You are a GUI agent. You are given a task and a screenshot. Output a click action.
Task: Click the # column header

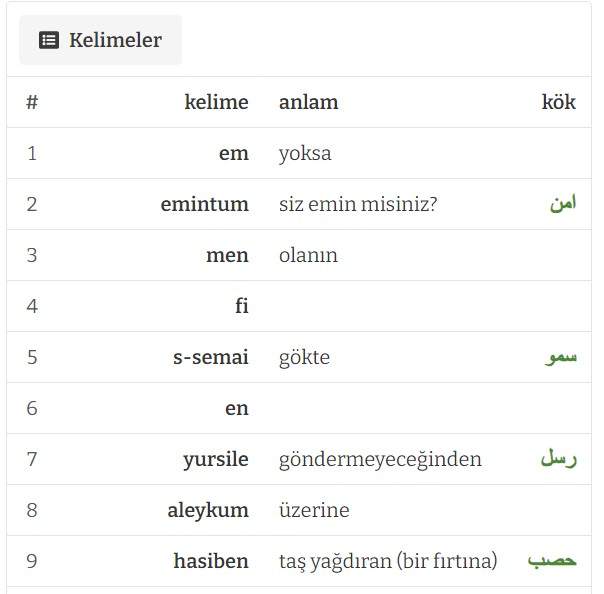click(x=32, y=102)
